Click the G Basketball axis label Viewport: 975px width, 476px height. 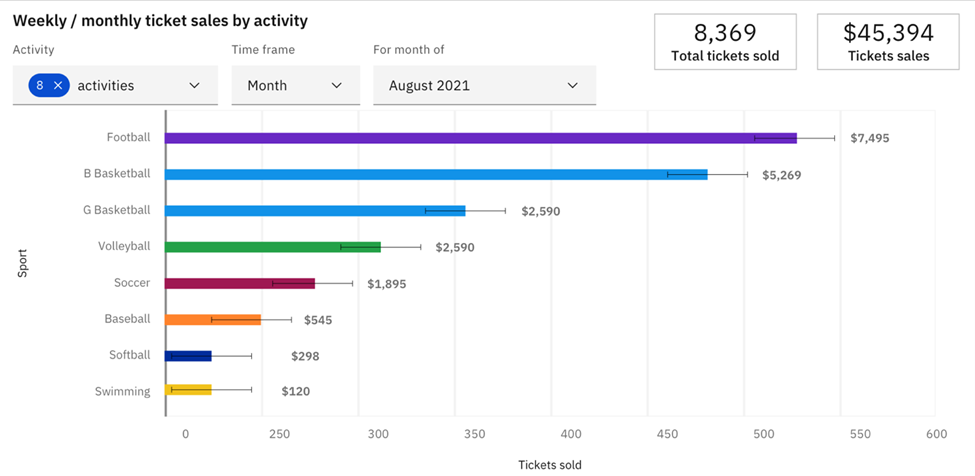tap(116, 210)
